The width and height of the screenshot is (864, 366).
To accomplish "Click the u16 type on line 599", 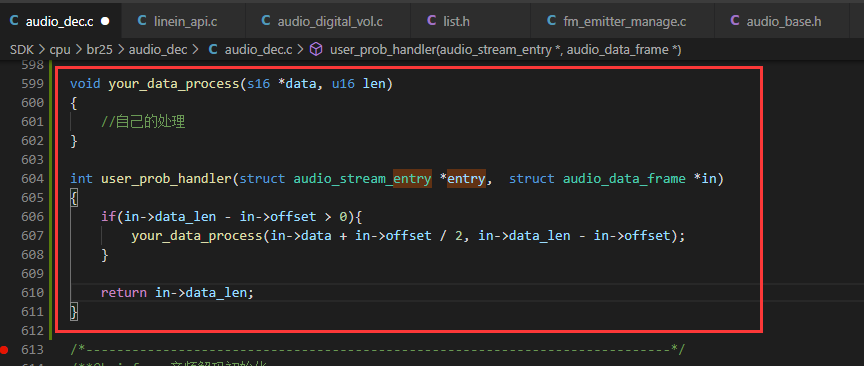I will pos(343,84).
